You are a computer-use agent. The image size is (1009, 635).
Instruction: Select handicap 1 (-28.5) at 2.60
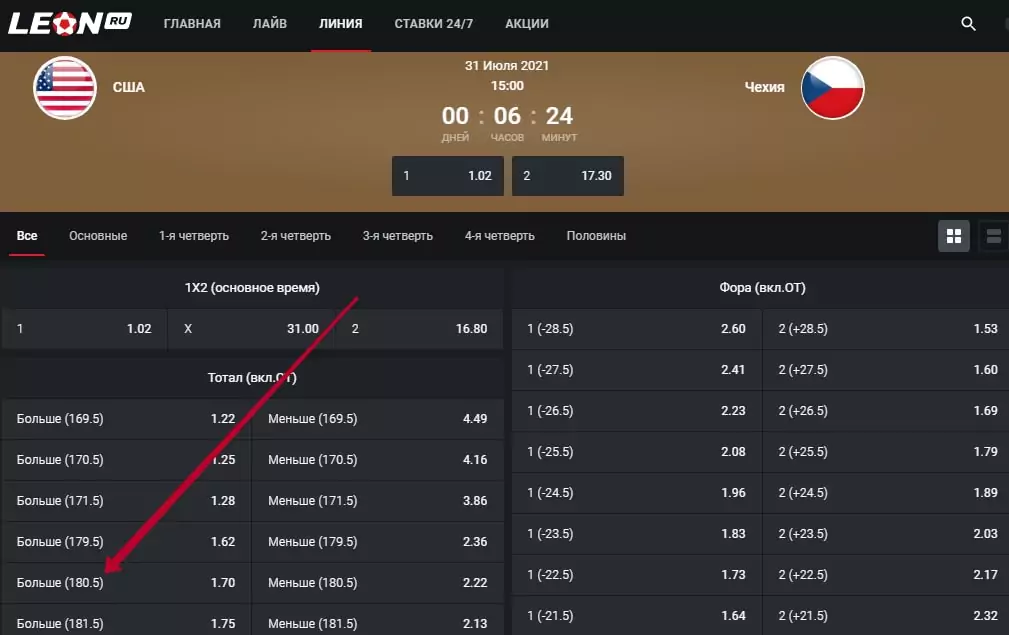click(x=636, y=329)
